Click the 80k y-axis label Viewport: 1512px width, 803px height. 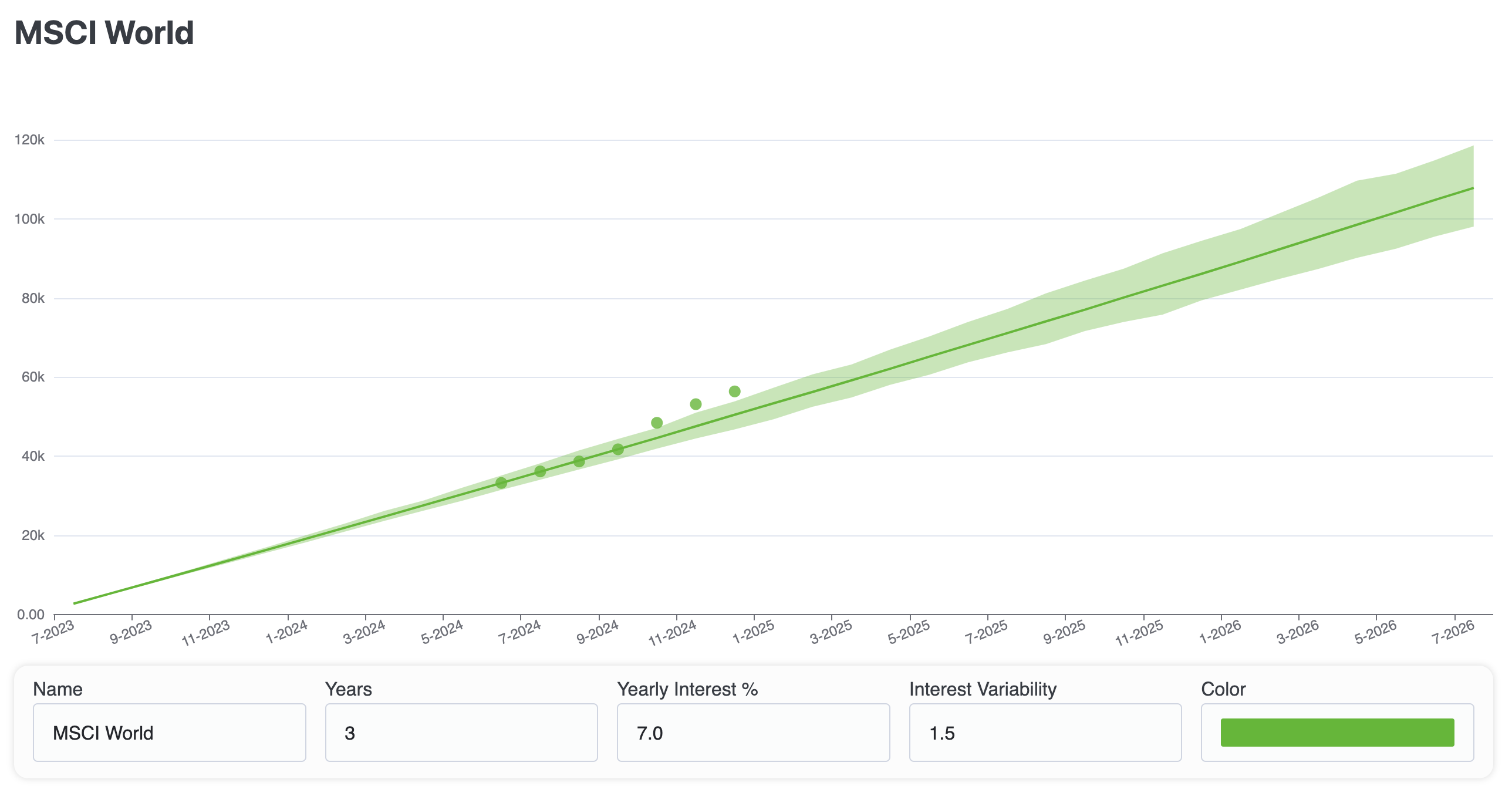coord(33,298)
